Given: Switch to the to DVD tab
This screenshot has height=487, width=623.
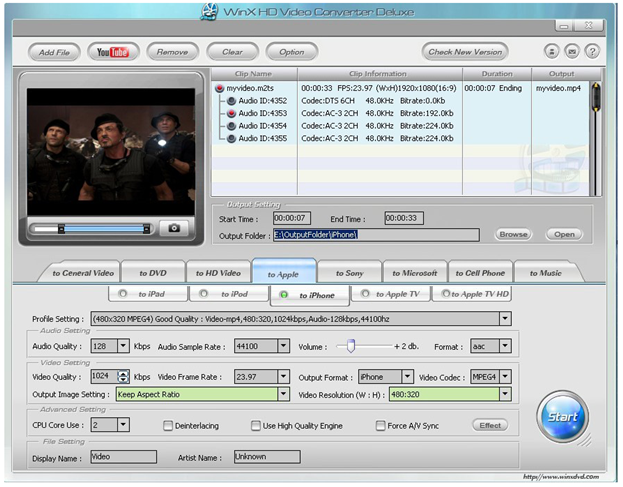Looking at the screenshot, I should [x=153, y=273].
